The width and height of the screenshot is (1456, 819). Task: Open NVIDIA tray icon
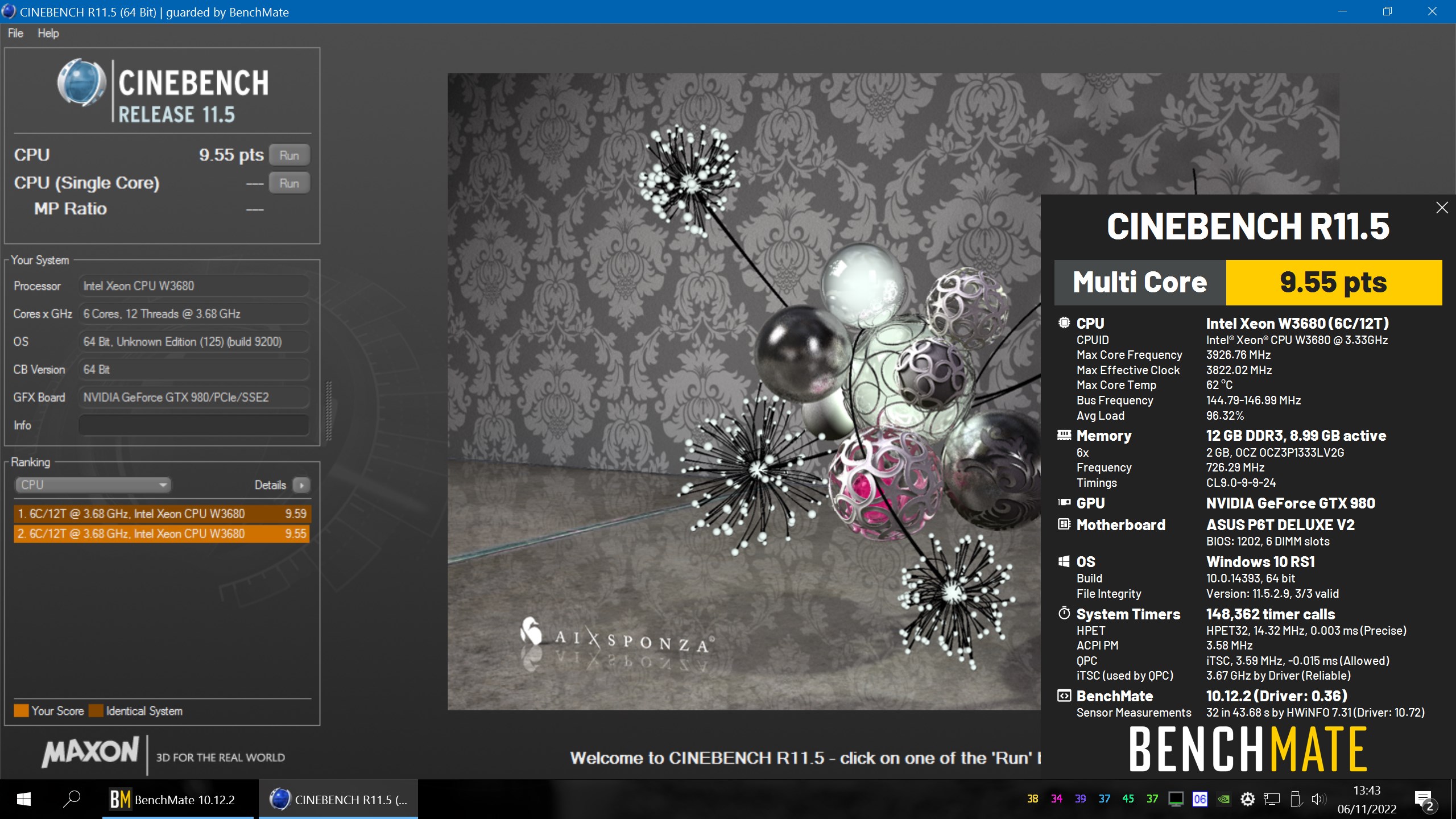(x=1223, y=799)
